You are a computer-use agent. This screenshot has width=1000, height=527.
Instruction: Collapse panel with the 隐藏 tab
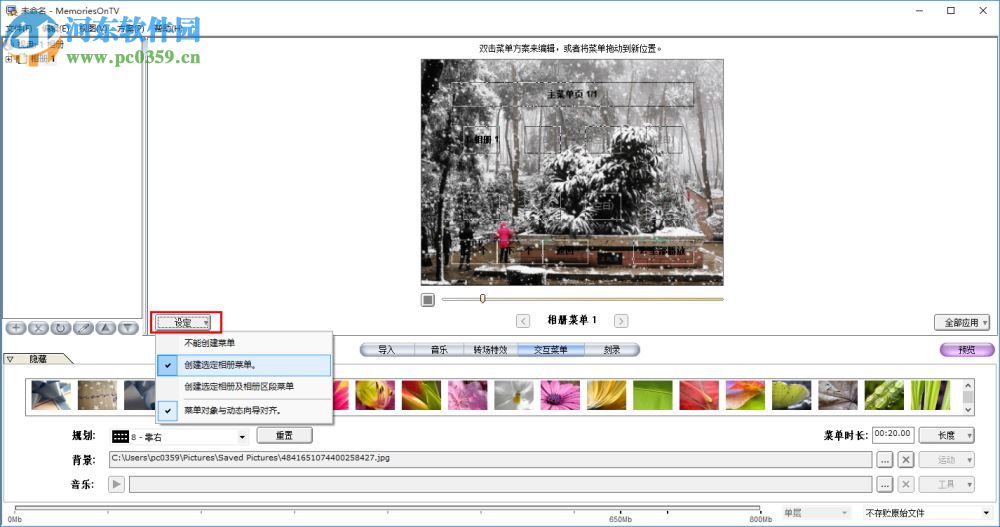point(38,359)
